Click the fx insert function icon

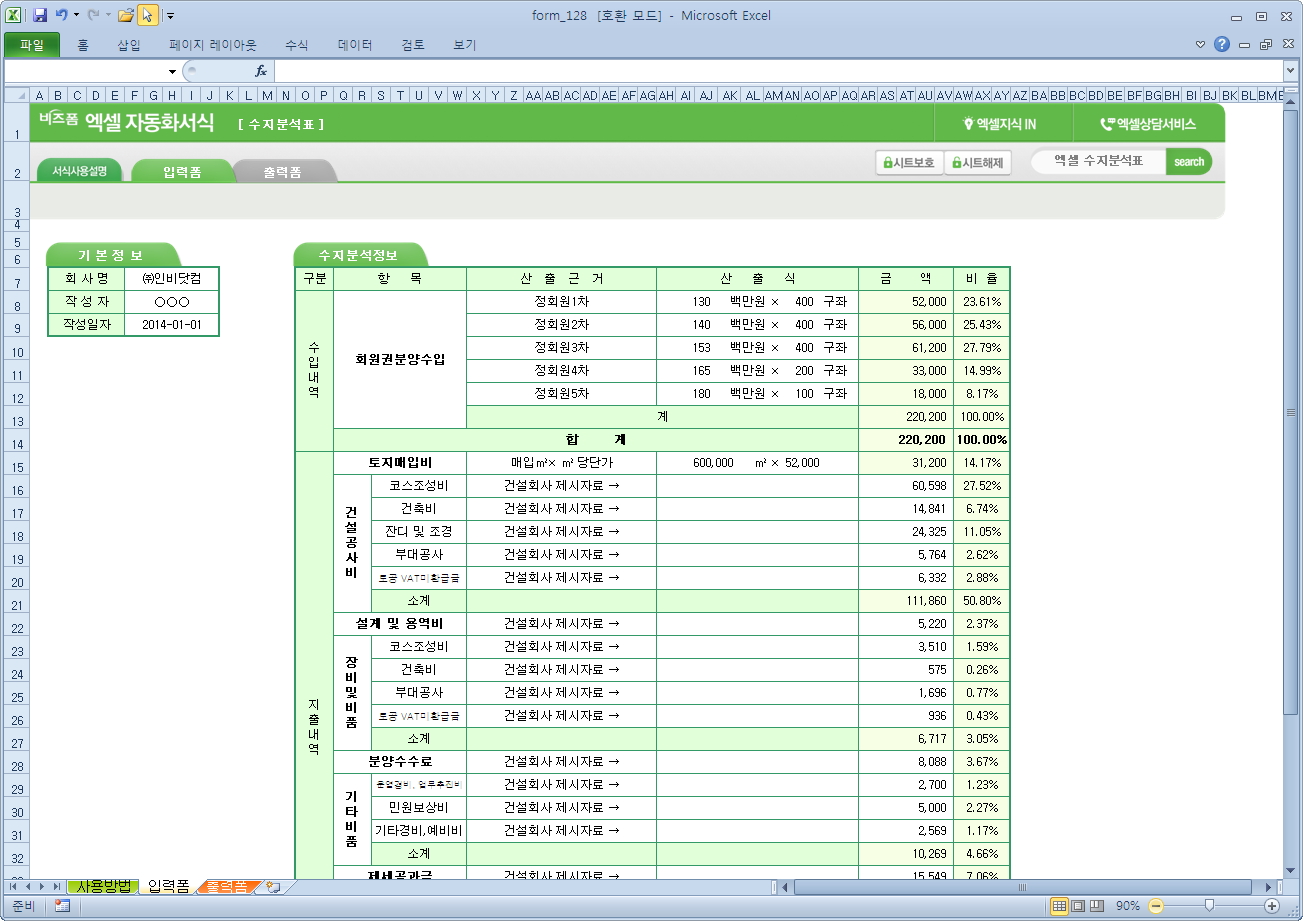tap(261, 71)
